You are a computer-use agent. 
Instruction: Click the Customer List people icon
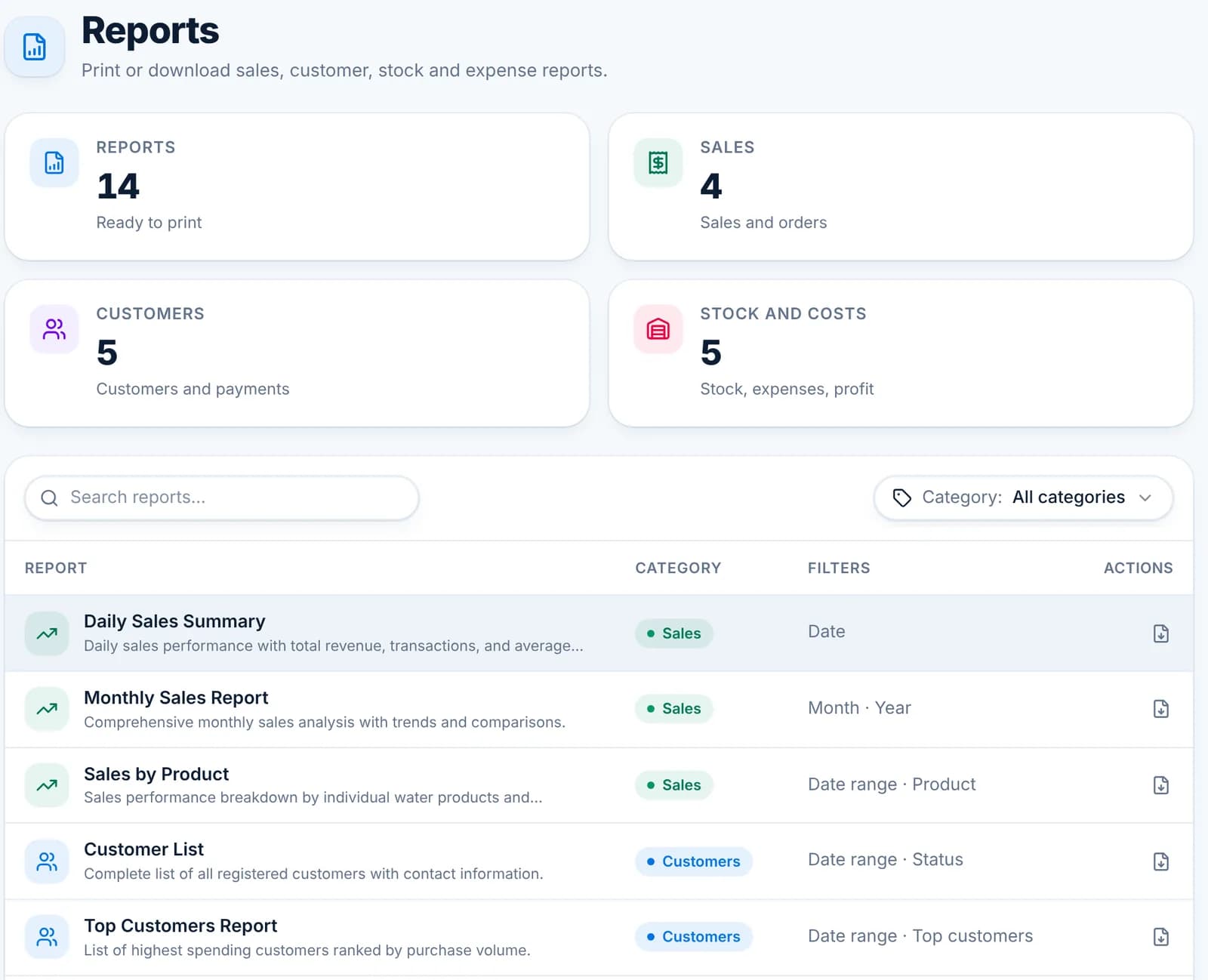click(47, 861)
